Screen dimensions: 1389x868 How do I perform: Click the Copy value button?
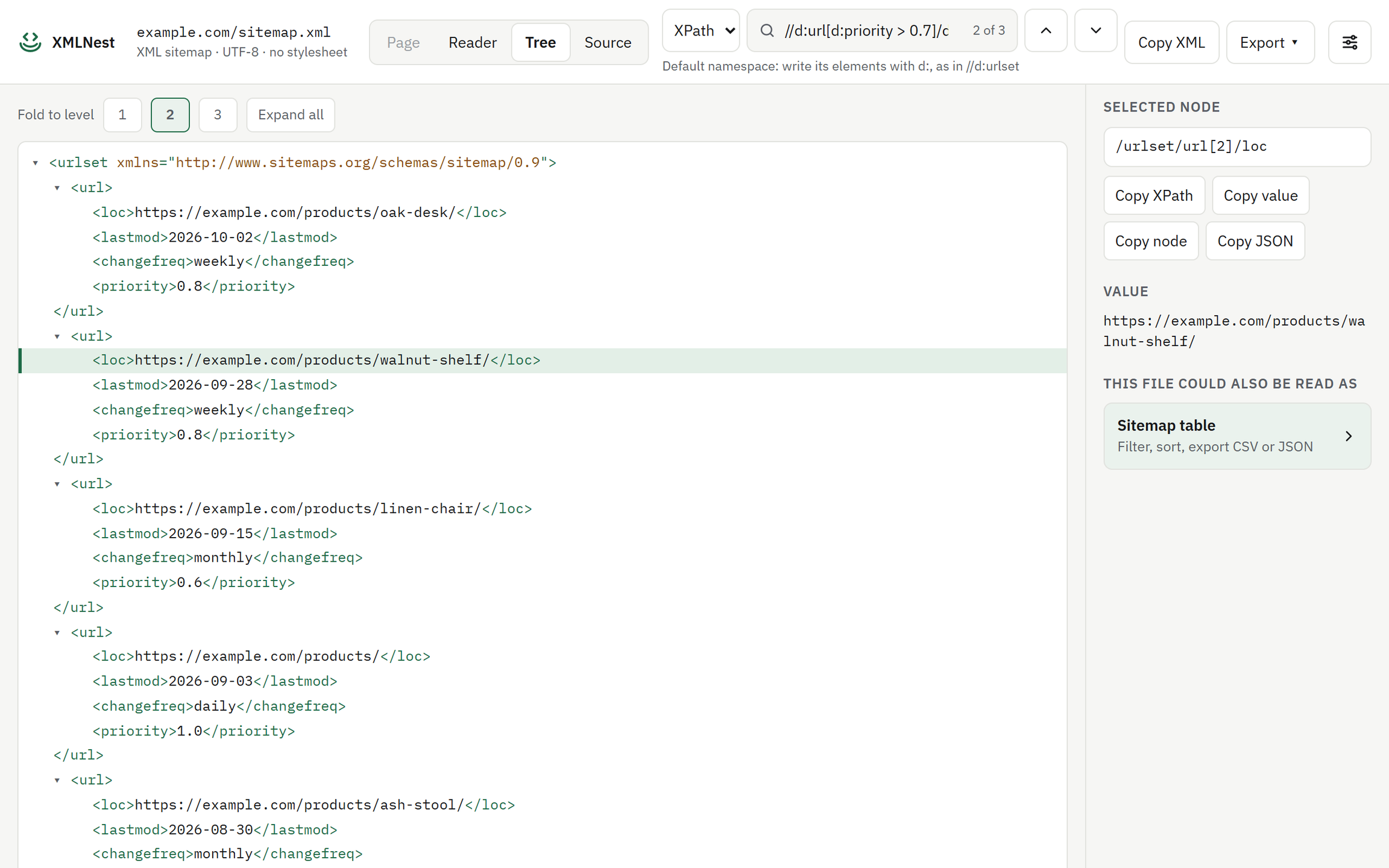1261,195
